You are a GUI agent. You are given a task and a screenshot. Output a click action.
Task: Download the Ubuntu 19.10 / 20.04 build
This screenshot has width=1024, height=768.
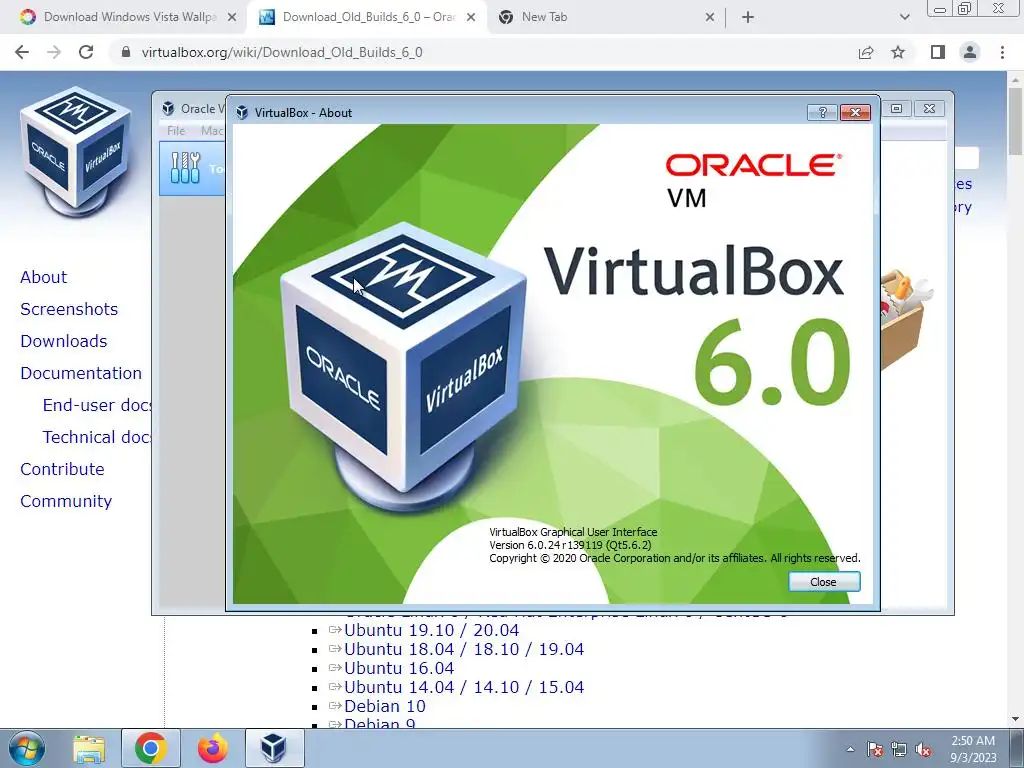[431, 630]
